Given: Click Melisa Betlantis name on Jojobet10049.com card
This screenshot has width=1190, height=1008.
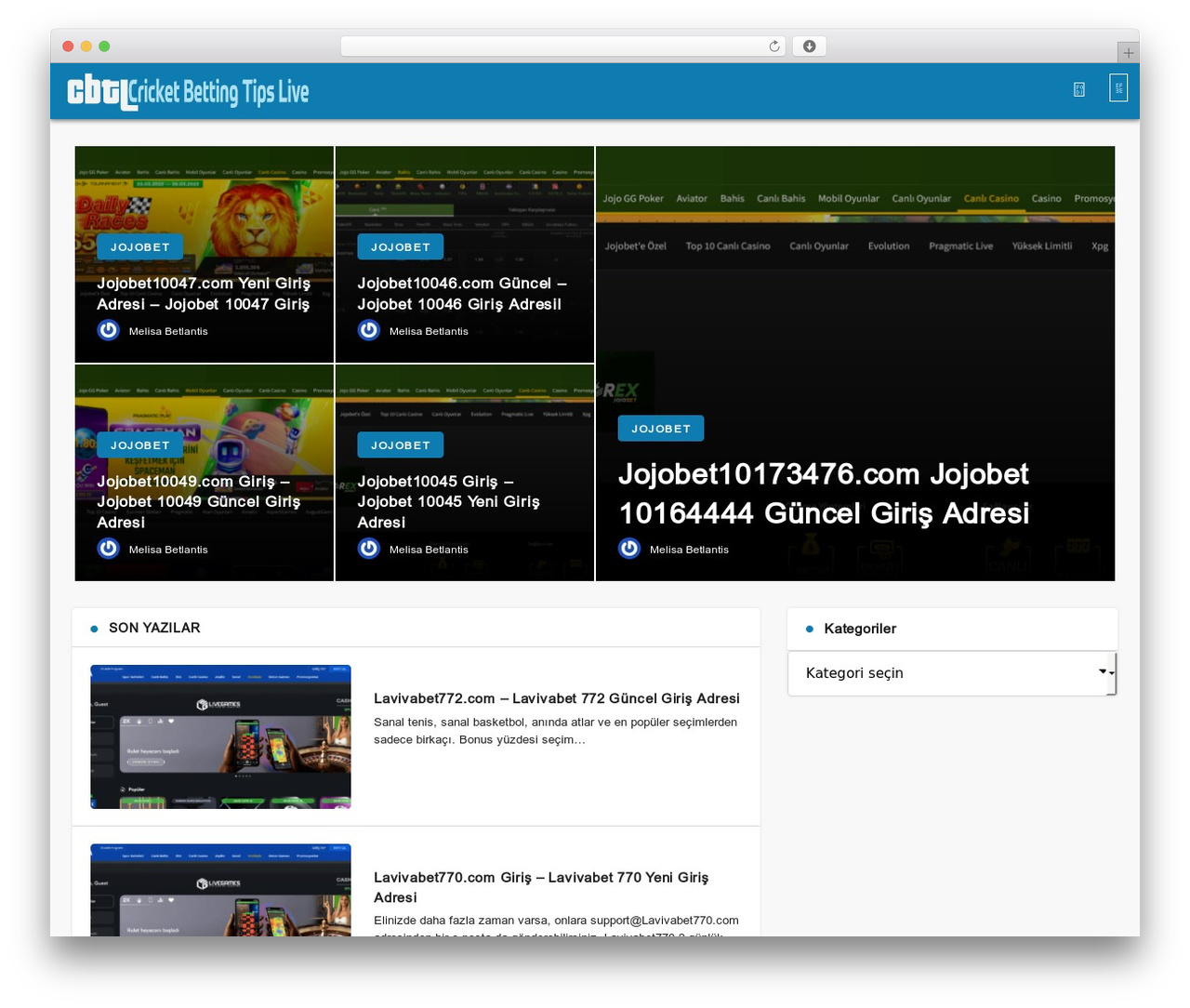Looking at the screenshot, I should [168, 550].
